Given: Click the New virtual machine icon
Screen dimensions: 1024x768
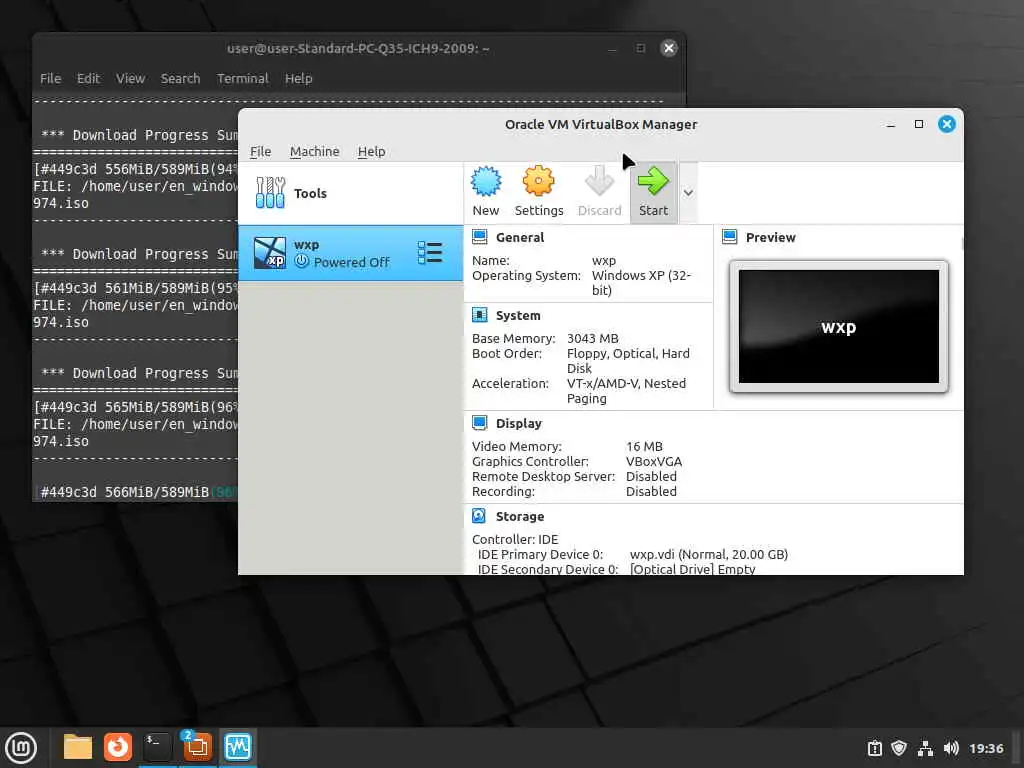Looking at the screenshot, I should [486, 182].
